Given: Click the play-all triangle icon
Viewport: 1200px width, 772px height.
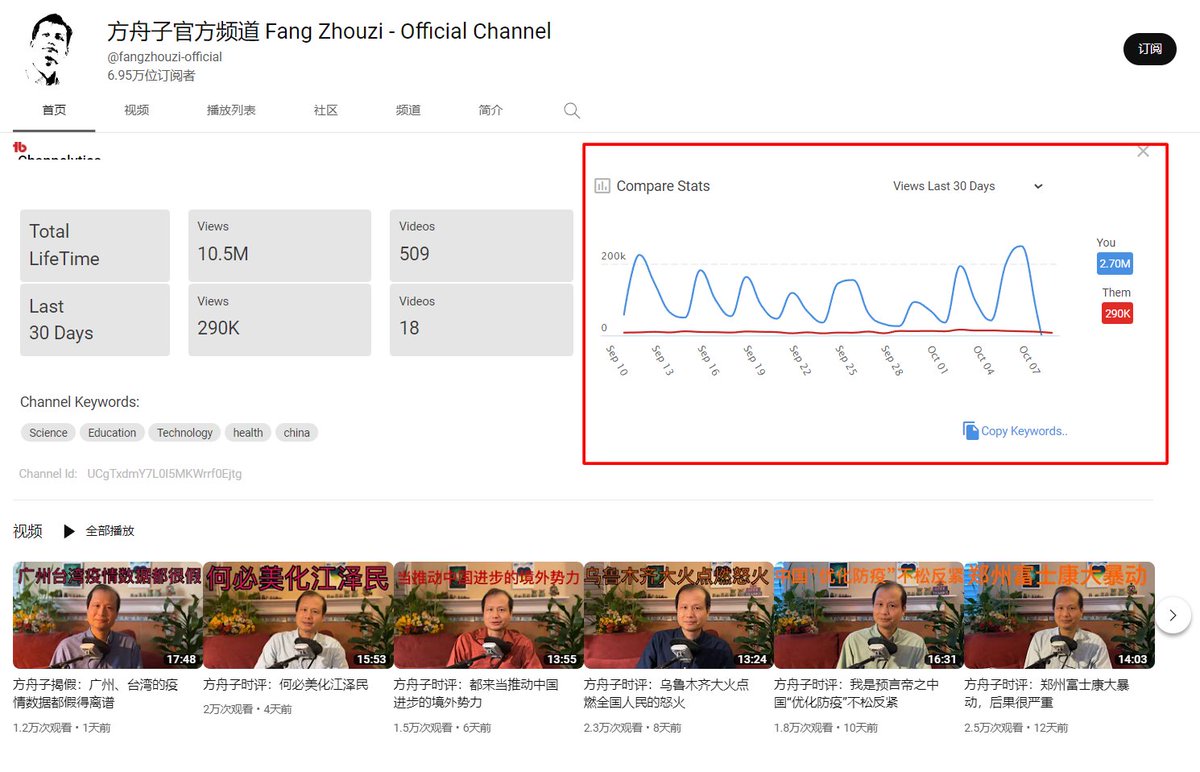Looking at the screenshot, I should click(69, 531).
